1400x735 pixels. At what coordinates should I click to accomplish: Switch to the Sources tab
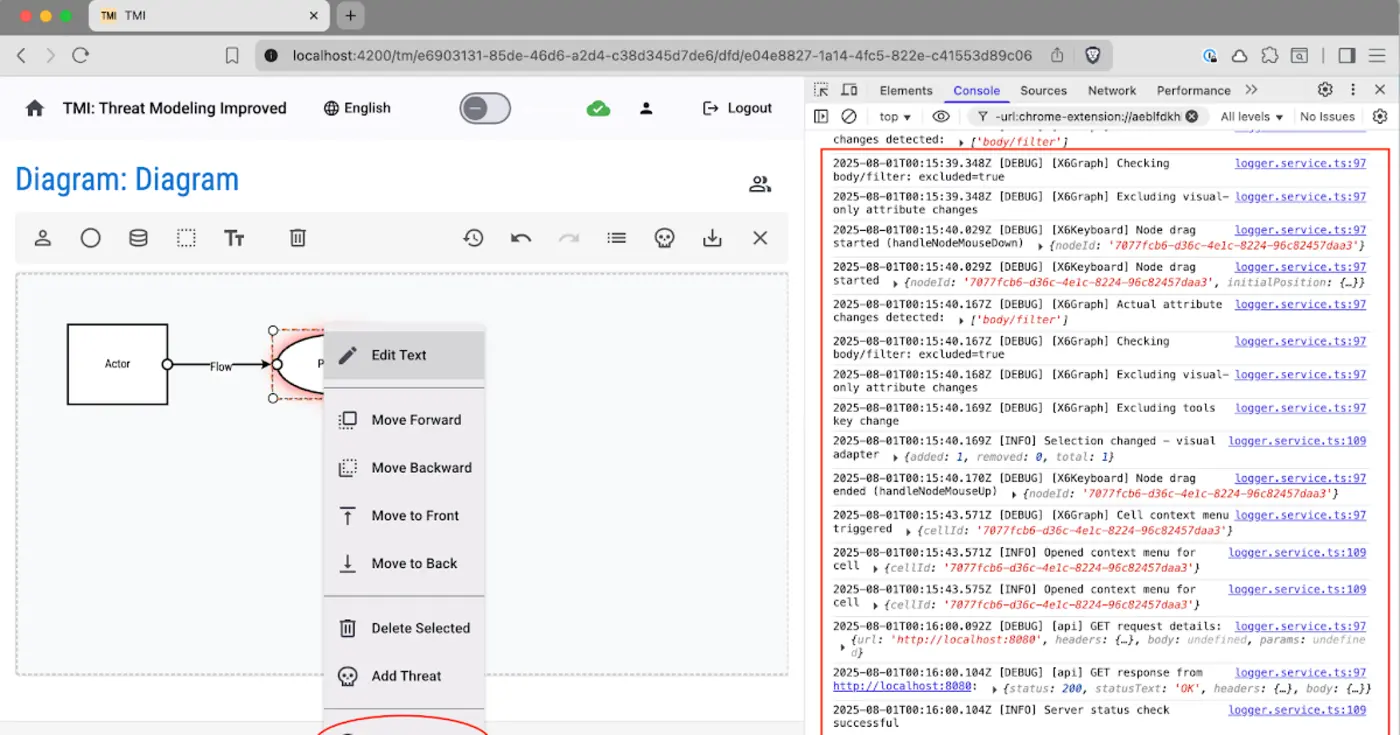pos(1043,90)
